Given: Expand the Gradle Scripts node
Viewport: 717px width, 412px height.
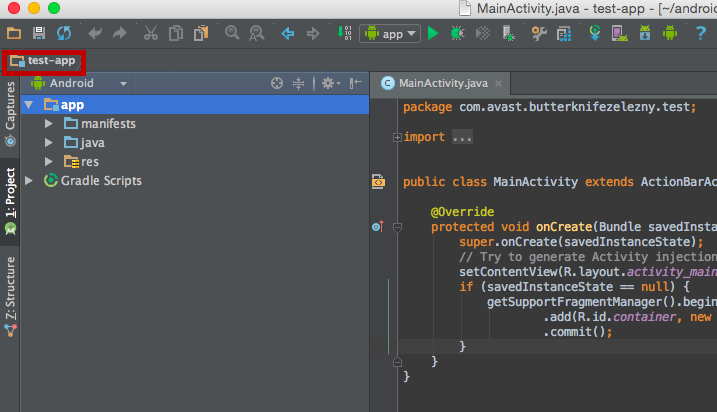Looking at the screenshot, I should (x=29, y=181).
